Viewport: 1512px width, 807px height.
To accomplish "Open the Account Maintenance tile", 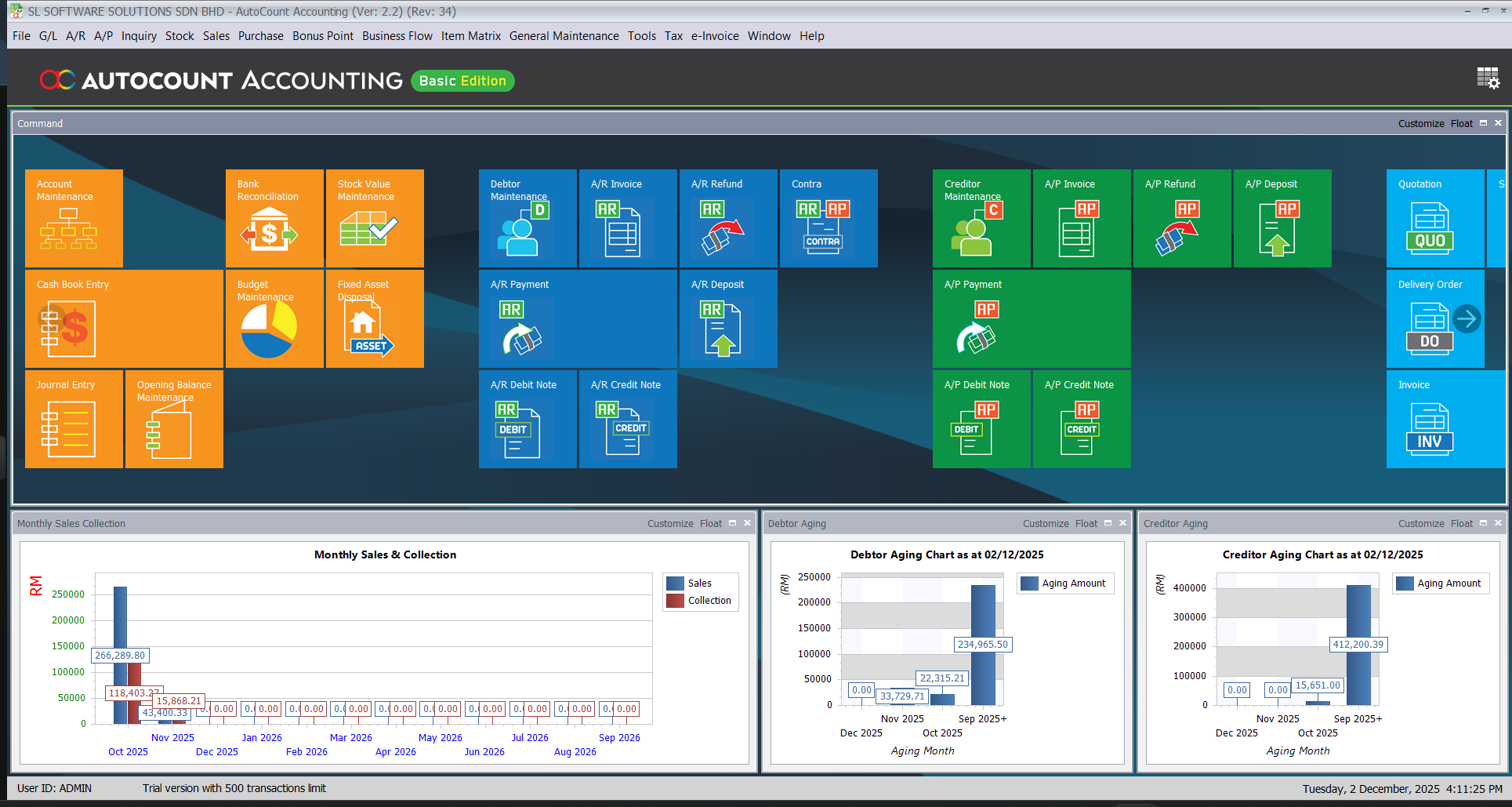I will click(73, 218).
